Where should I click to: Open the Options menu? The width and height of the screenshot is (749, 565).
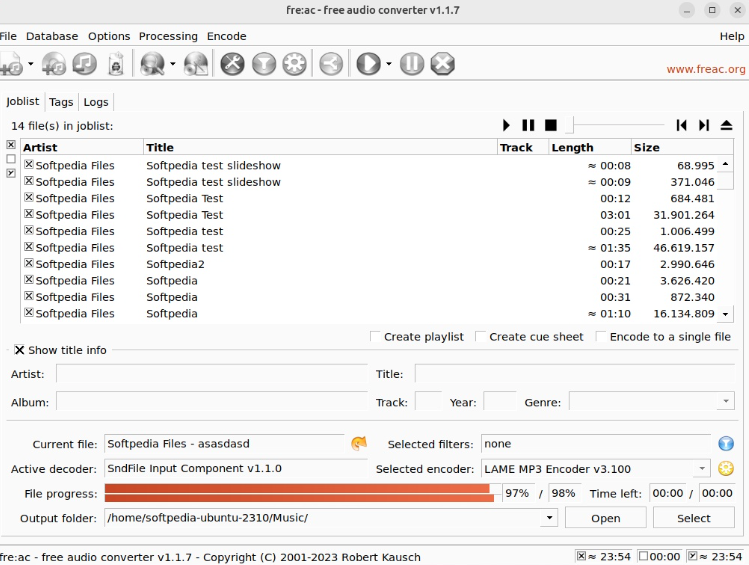pyautogui.click(x=109, y=36)
